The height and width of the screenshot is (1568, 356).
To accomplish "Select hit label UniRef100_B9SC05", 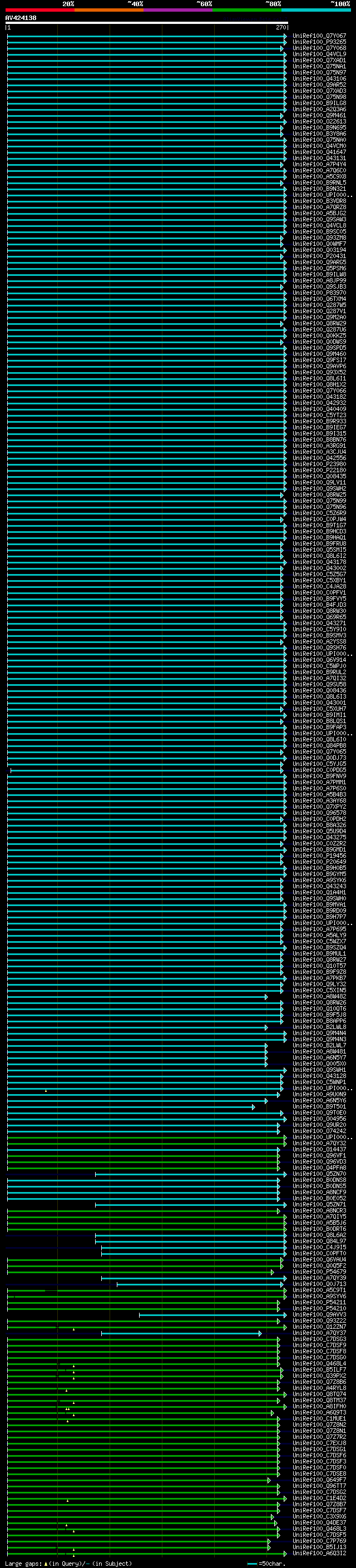I will [x=319, y=232].
